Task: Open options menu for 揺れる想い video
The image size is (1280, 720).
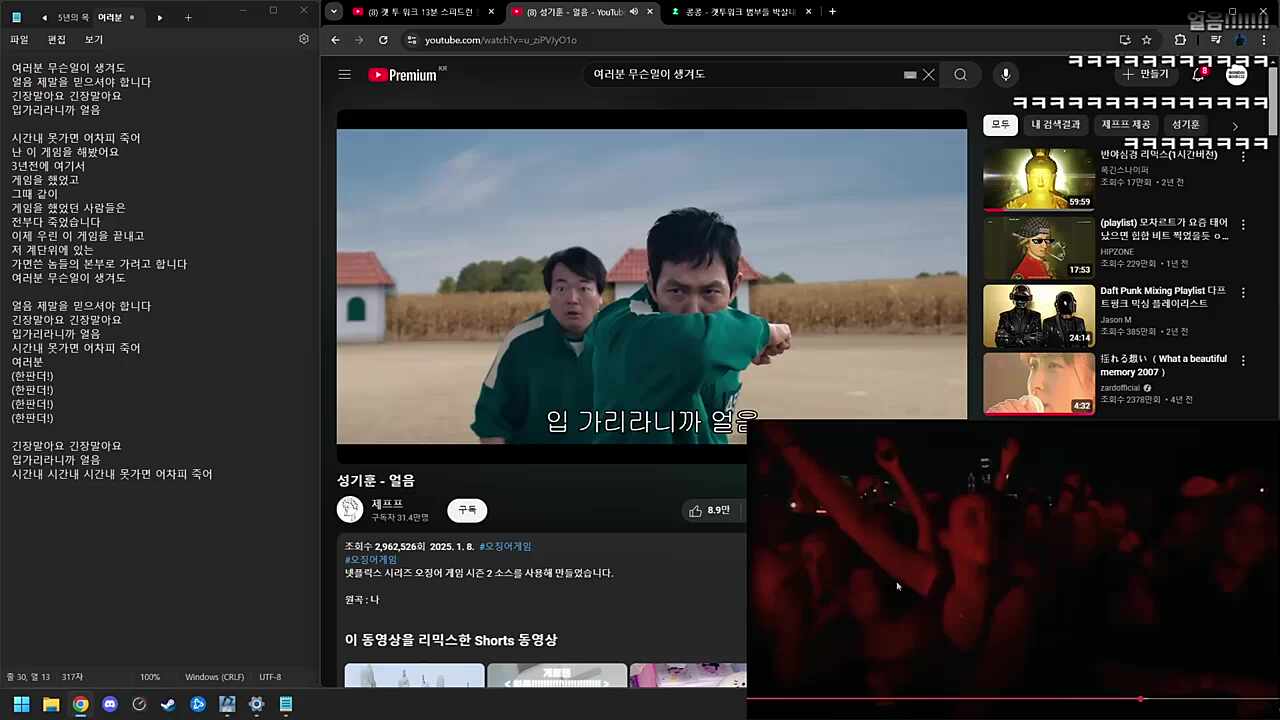Action: tap(1243, 361)
